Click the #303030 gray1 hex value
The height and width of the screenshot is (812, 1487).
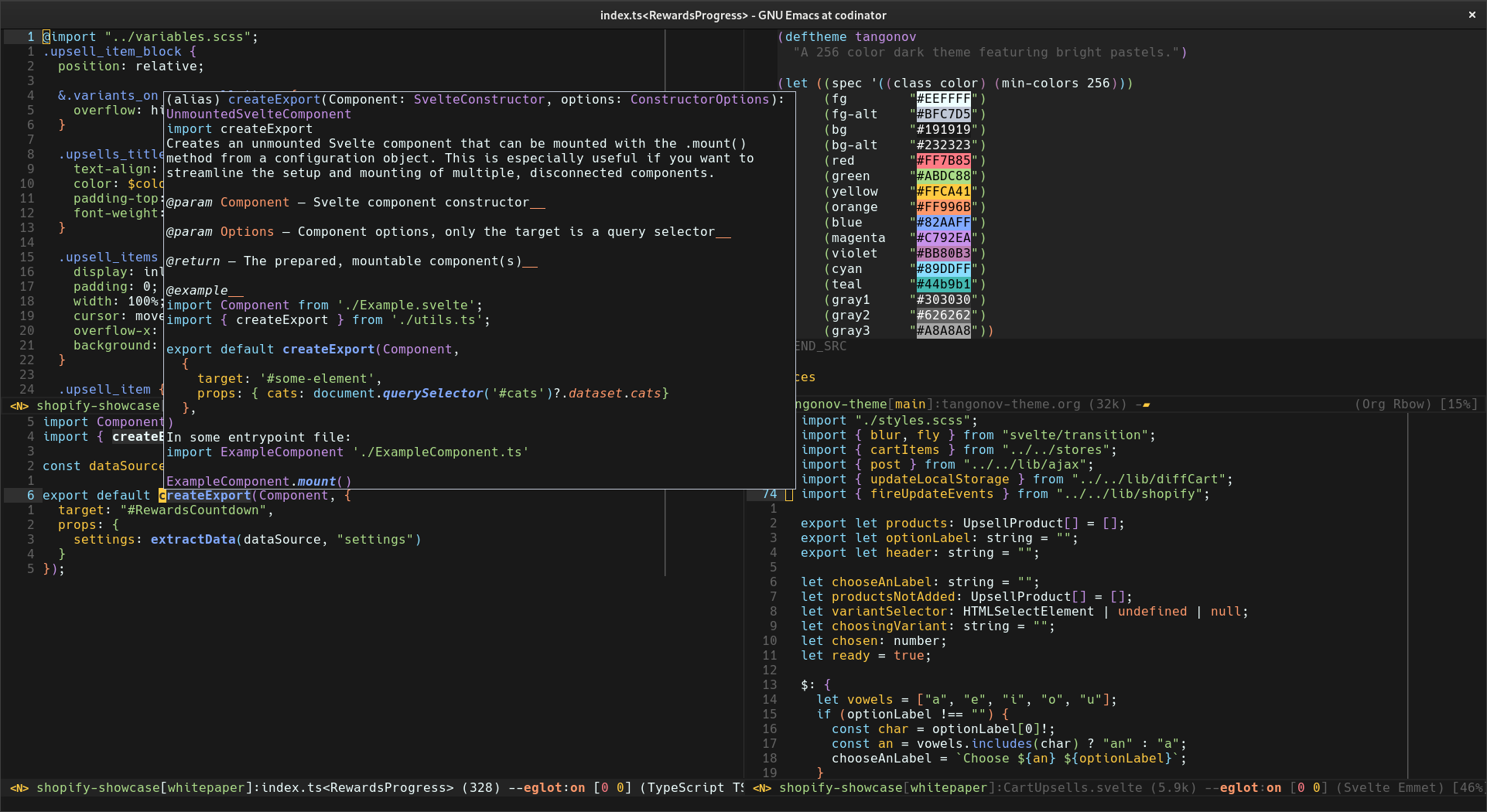(x=943, y=300)
